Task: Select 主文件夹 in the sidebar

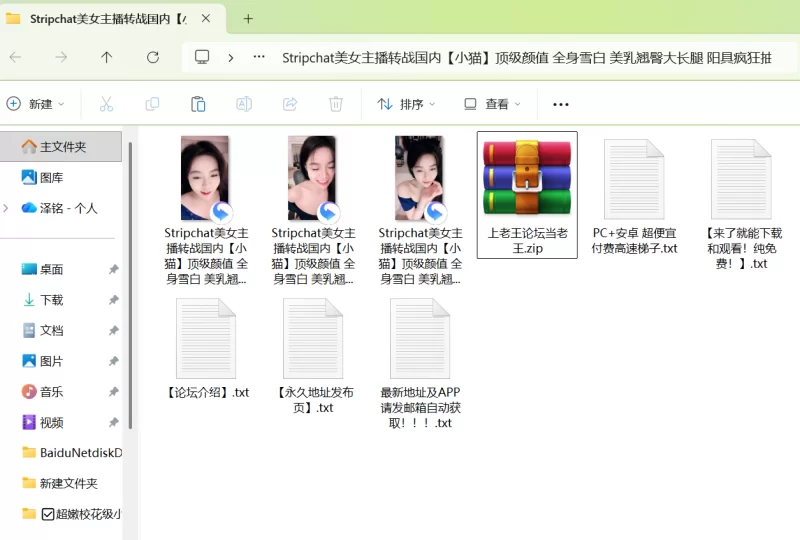Action: coord(62,147)
